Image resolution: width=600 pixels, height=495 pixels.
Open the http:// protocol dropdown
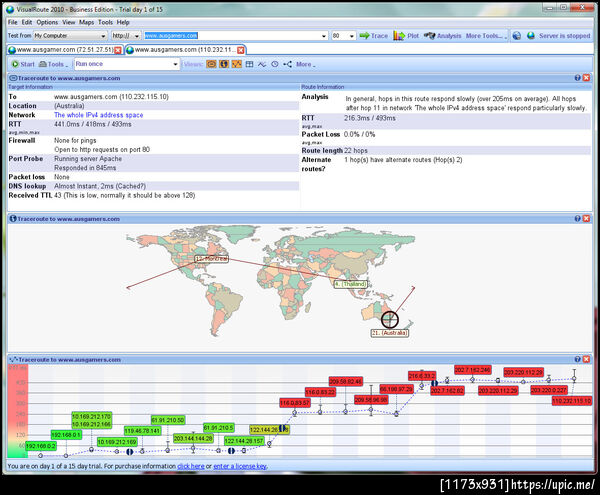tap(126, 36)
